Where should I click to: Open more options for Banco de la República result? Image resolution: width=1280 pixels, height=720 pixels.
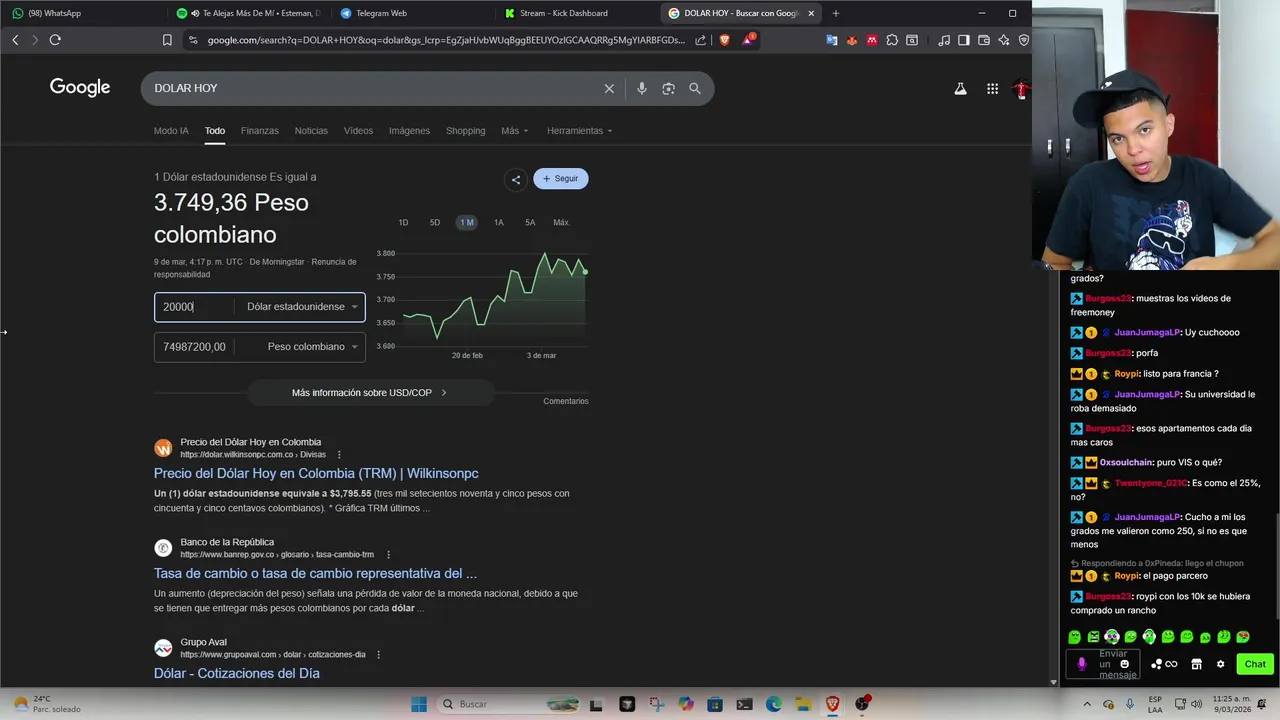coord(388,555)
